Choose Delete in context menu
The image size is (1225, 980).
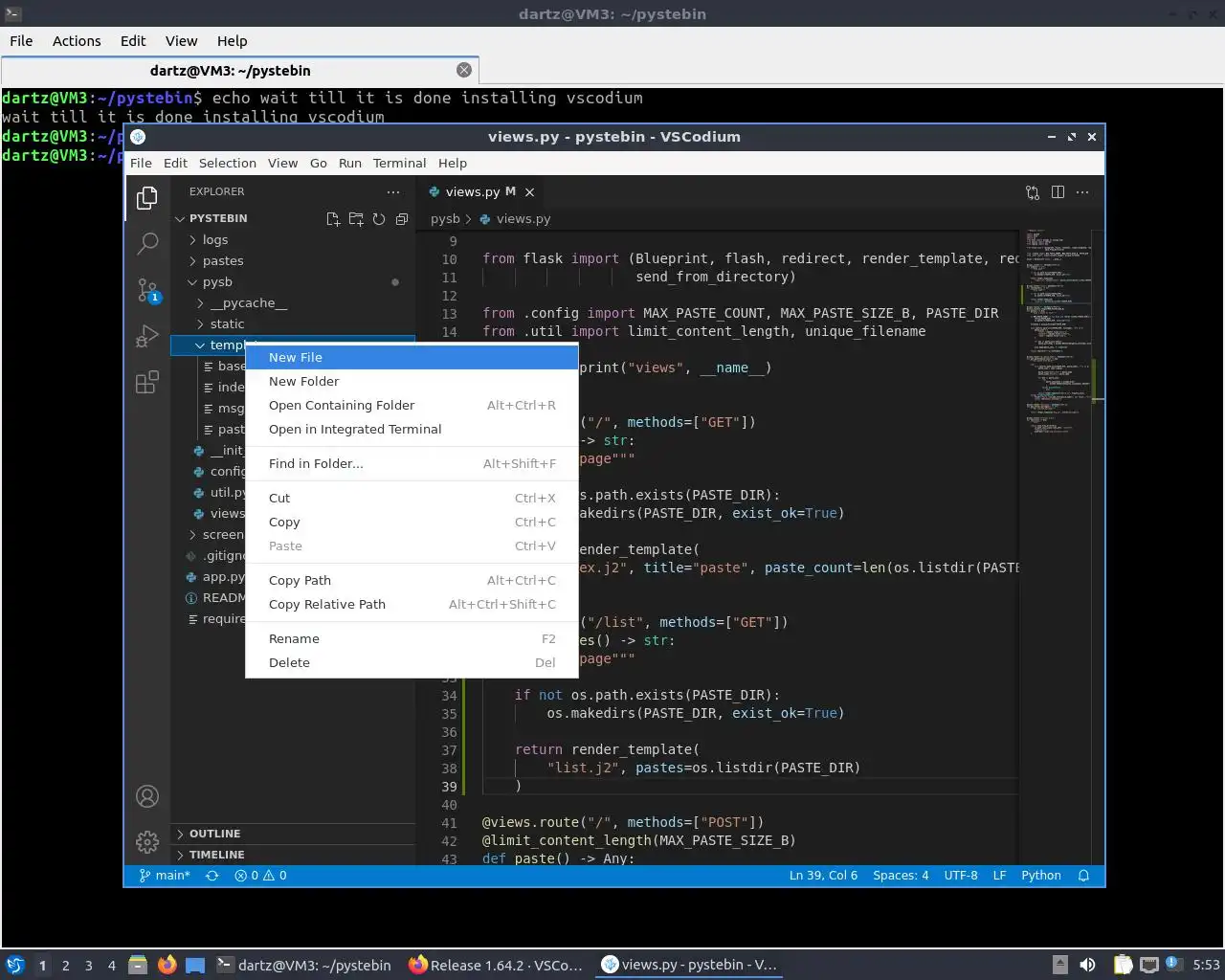[x=412, y=662]
